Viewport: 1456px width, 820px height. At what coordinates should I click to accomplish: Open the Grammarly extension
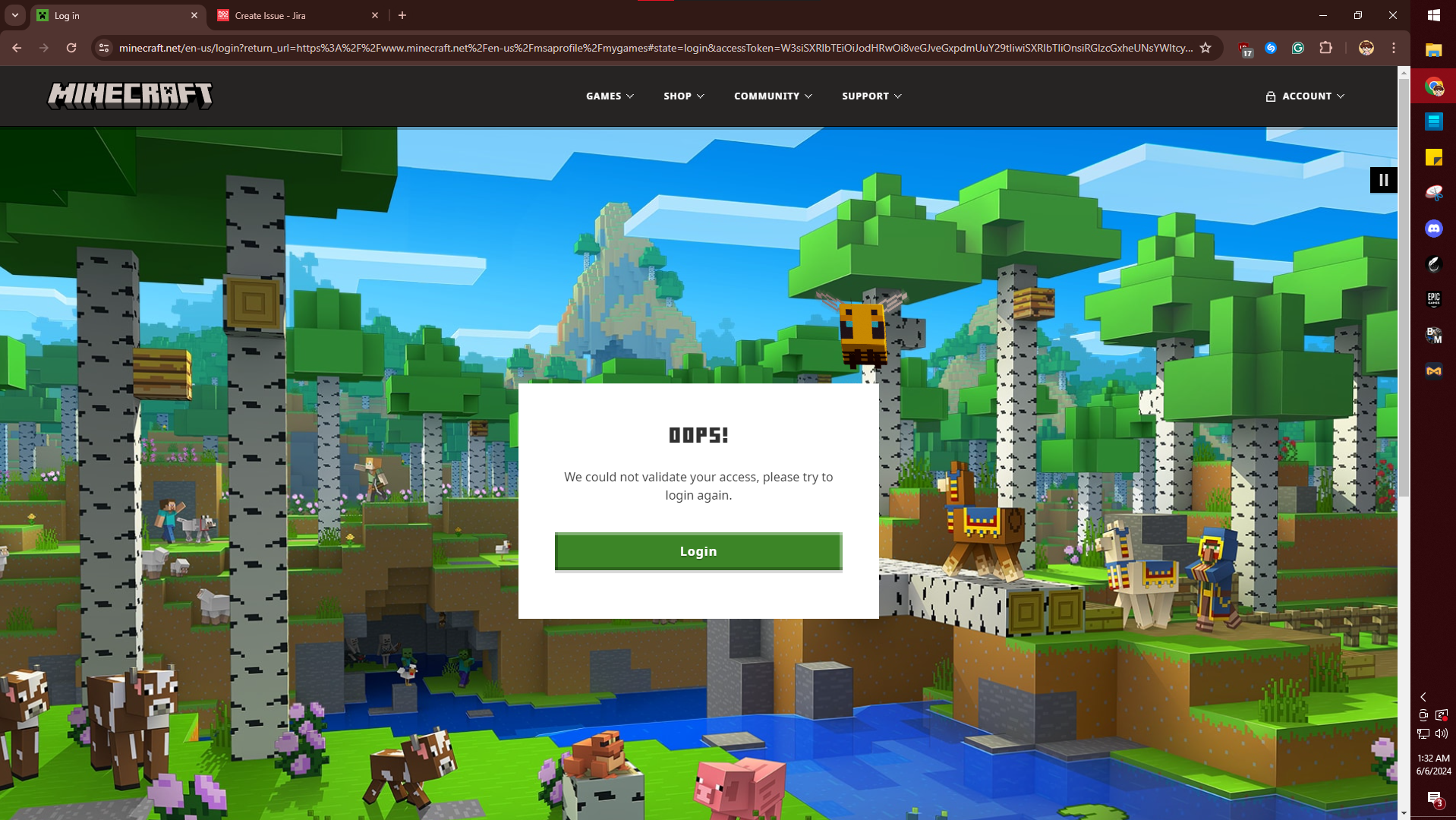[x=1298, y=48]
